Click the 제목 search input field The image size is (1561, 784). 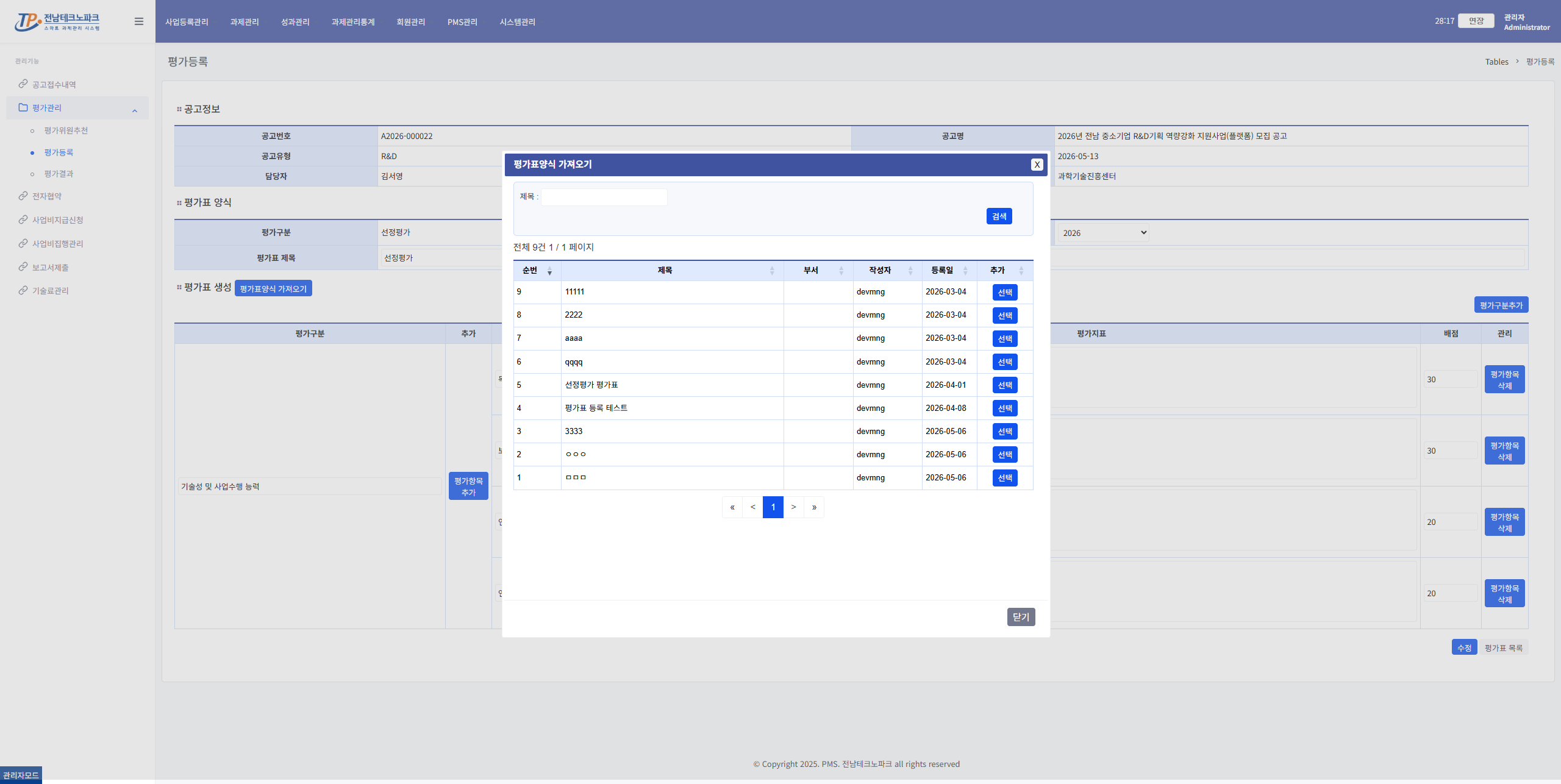604,197
